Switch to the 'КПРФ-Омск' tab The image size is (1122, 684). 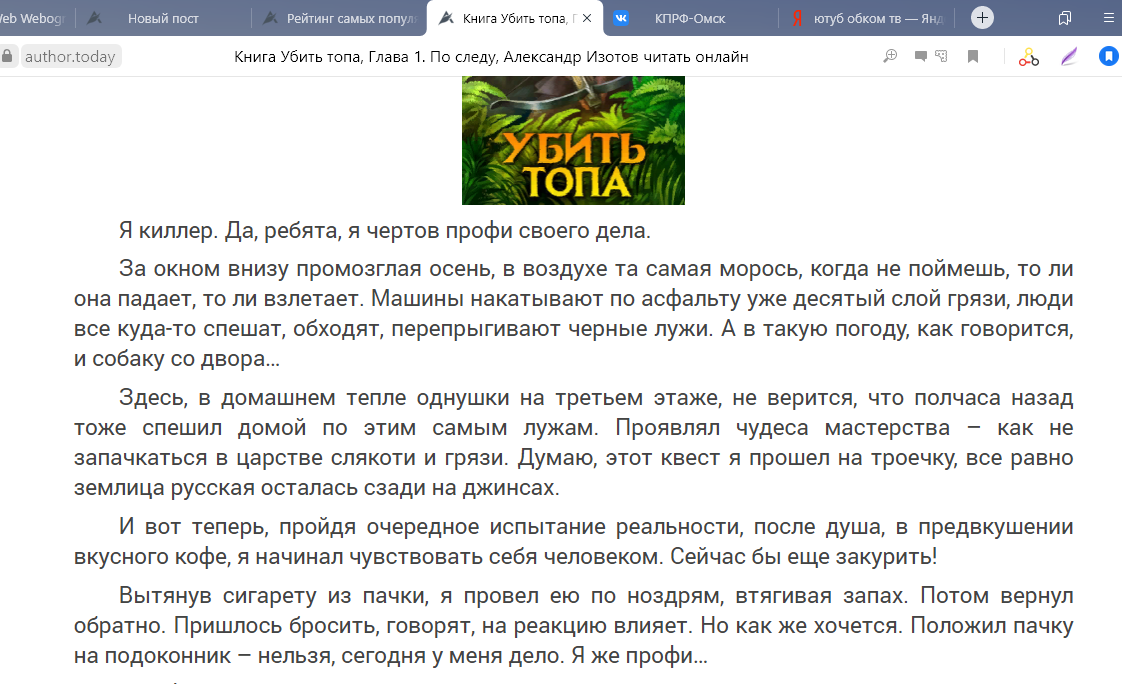(x=689, y=18)
